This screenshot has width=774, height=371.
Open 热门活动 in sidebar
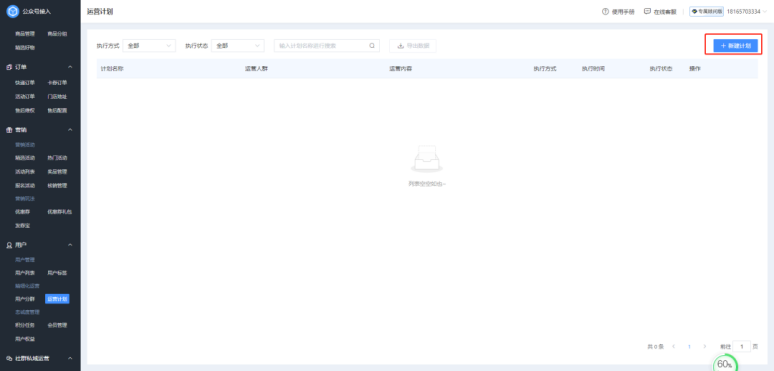coord(57,158)
